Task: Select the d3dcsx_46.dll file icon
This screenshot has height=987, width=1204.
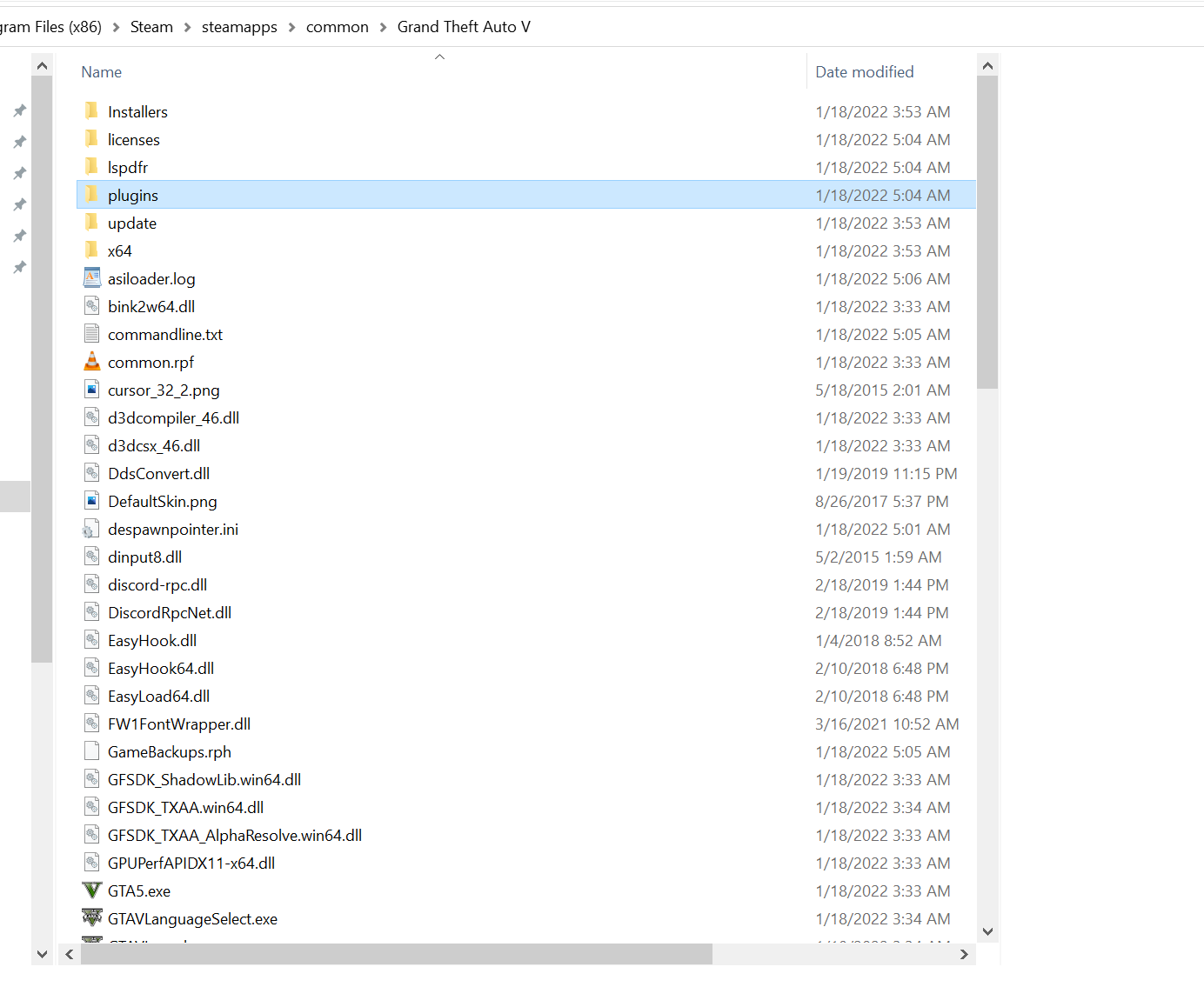Action: [x=91, y=444]
